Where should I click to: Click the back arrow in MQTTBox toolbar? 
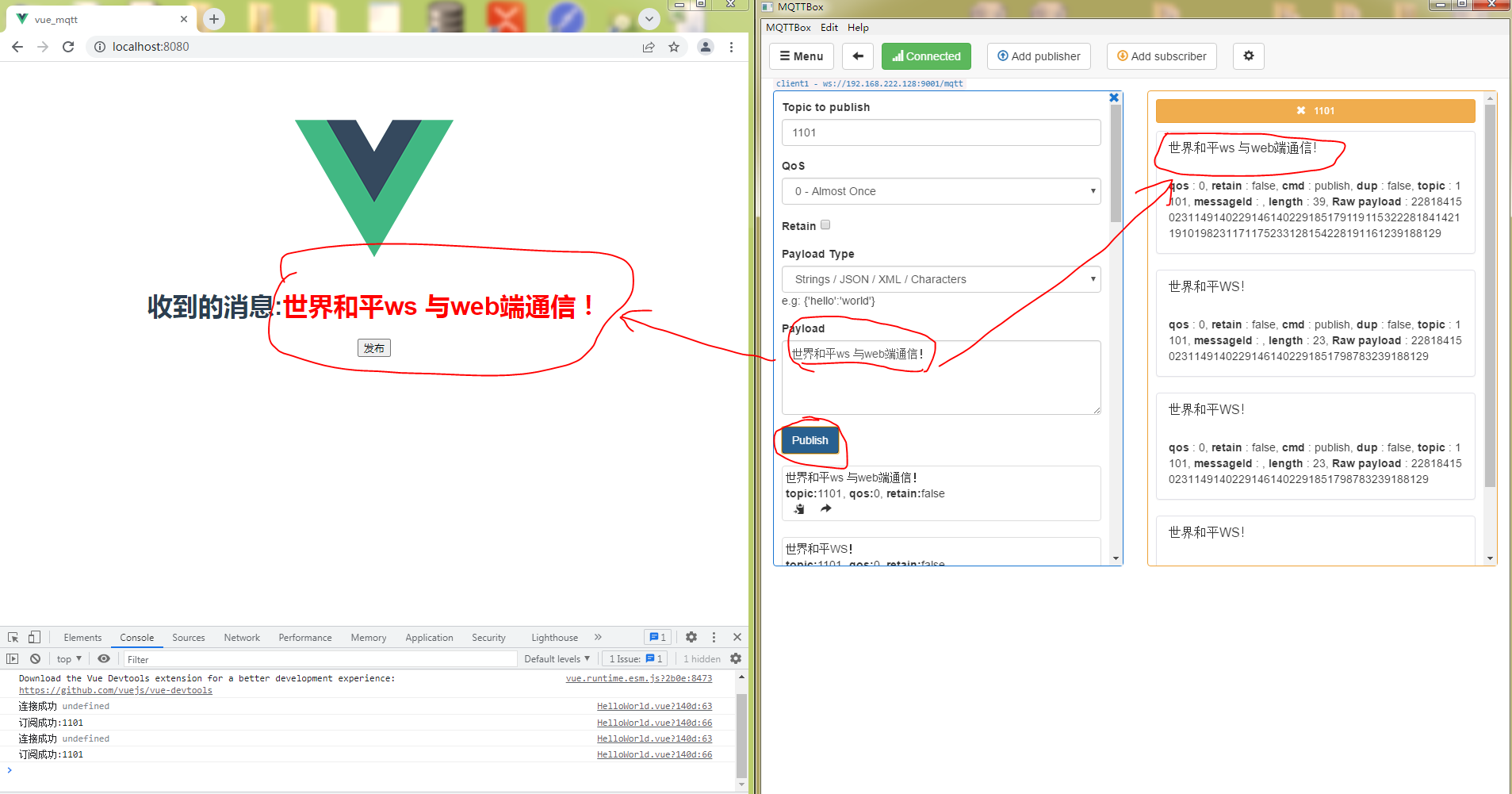click(x=857, y=56)
